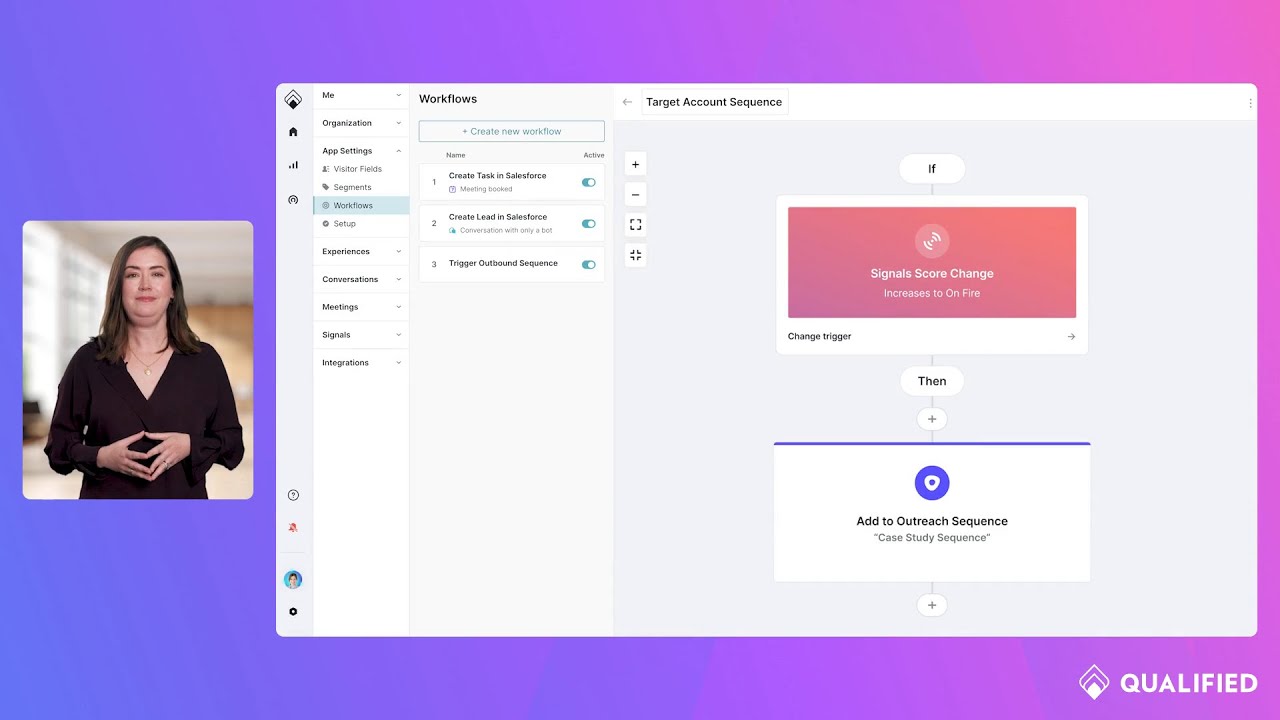Image resolution: width=1280 pixels, height=720 pixels.
Task: Add a step below the Outreach Sequence card
Action: tap(932, 605)
